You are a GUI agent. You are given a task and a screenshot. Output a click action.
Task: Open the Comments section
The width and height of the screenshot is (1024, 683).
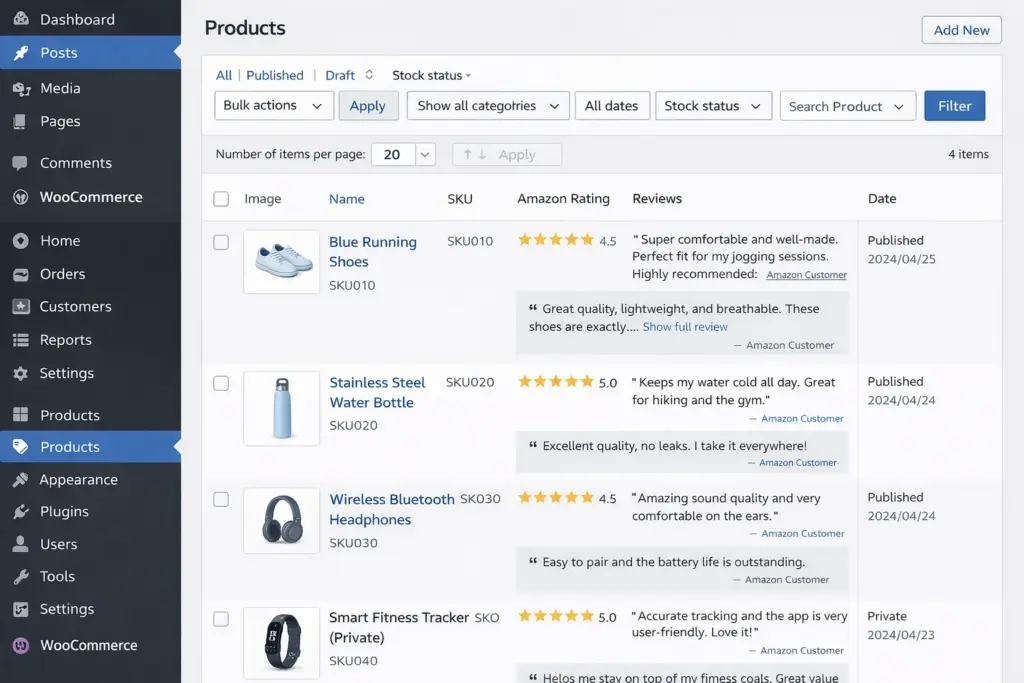tap(74, 162)
